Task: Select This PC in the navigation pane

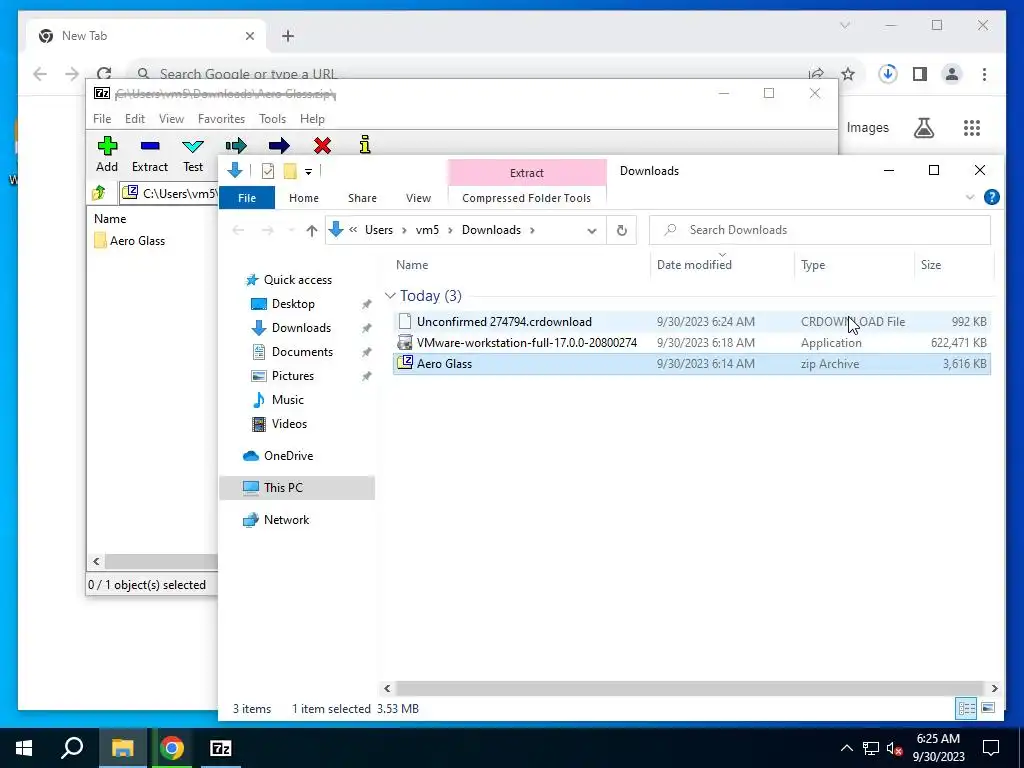Action: click(297, 488)
